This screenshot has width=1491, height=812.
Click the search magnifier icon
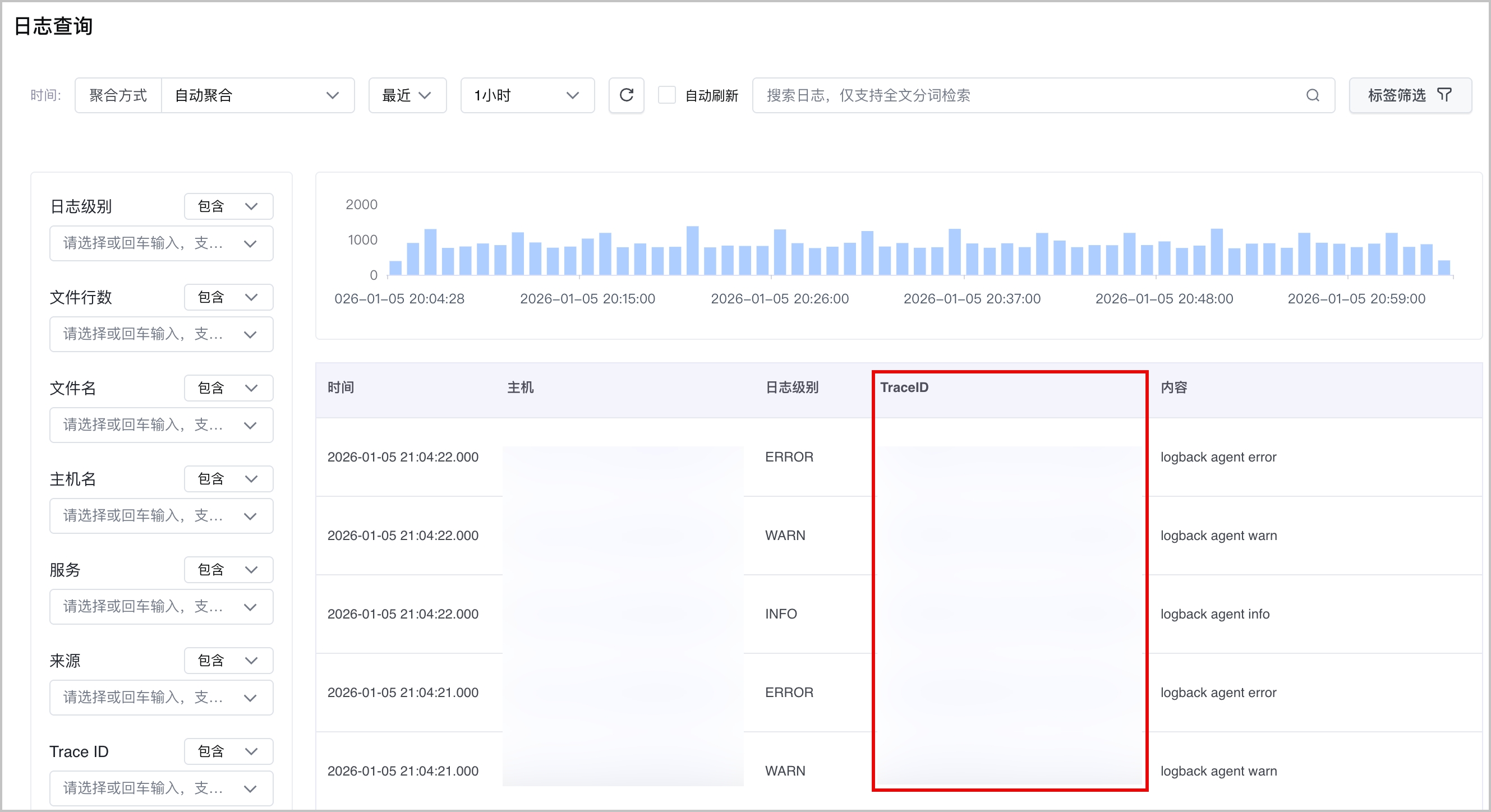click(1313, 95)
